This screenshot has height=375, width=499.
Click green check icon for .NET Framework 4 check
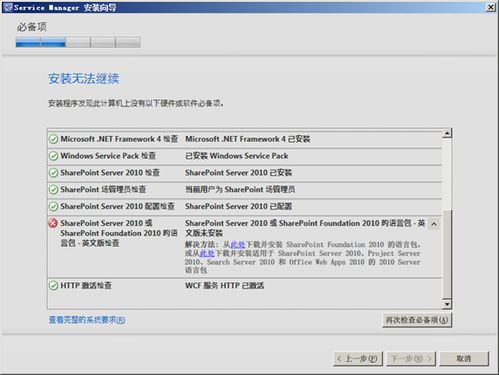(x=53, y=139)
